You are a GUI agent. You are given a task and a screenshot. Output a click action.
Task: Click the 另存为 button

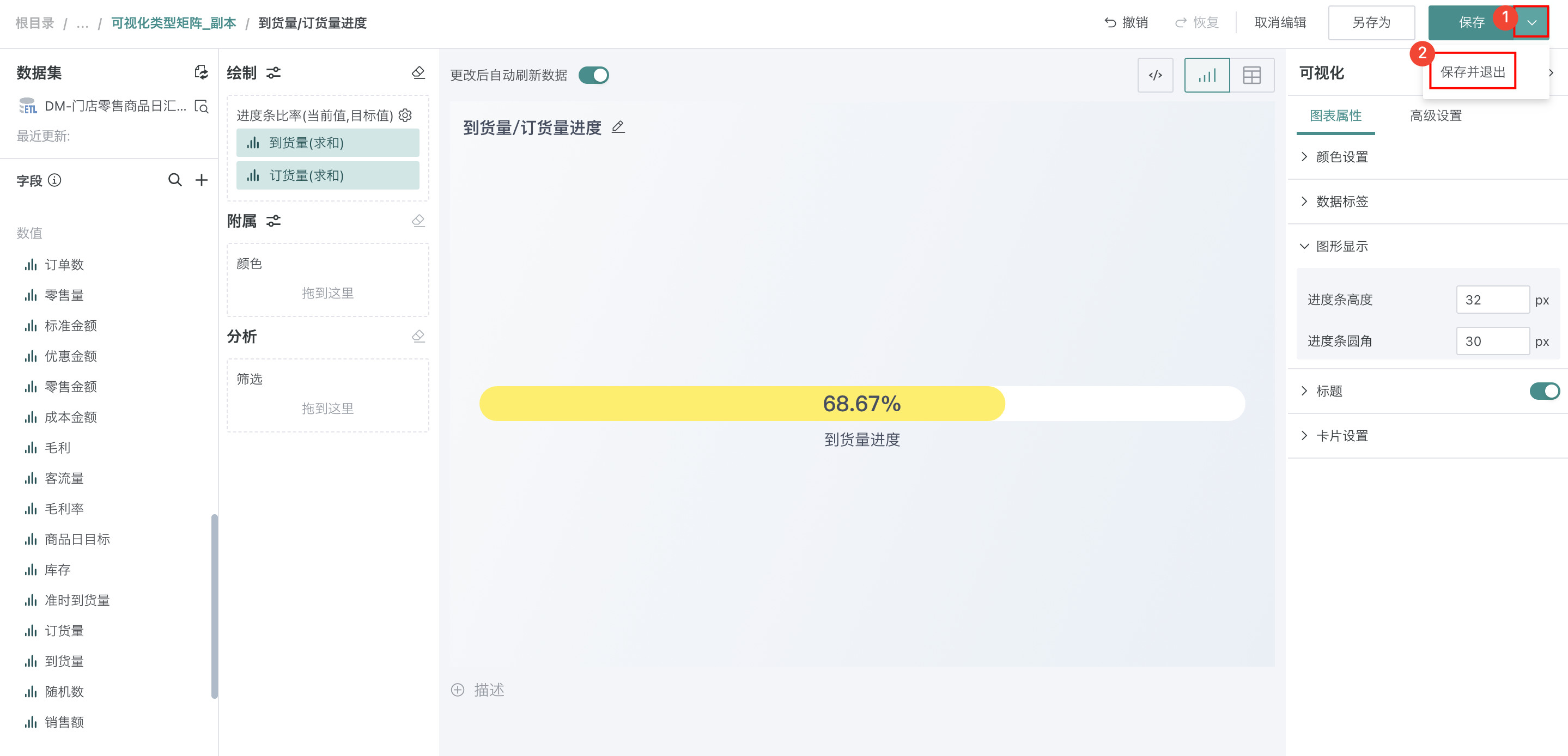[1371, 22]
